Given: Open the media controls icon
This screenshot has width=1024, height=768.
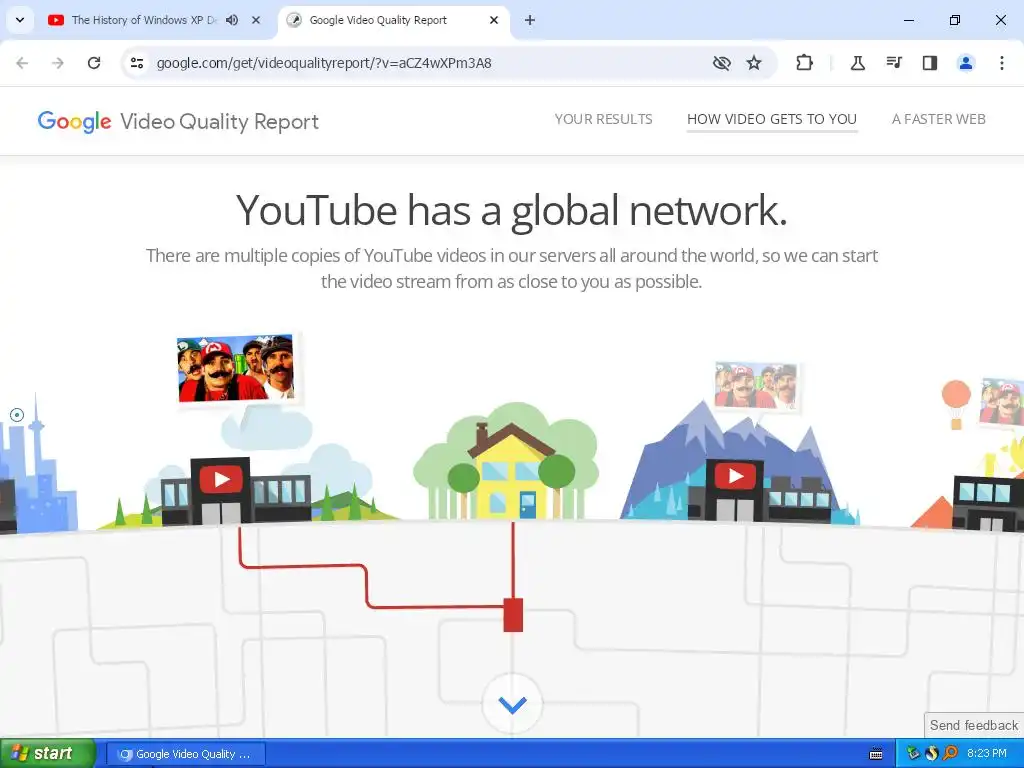Looking at the screenshot, I should 894,63.
